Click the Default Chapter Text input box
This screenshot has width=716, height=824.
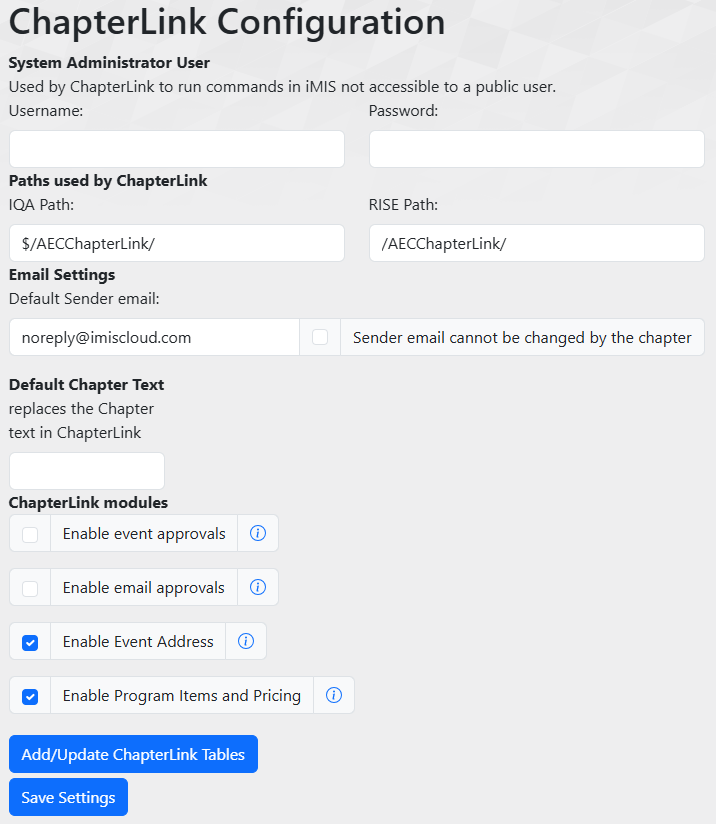pos(87,471)
